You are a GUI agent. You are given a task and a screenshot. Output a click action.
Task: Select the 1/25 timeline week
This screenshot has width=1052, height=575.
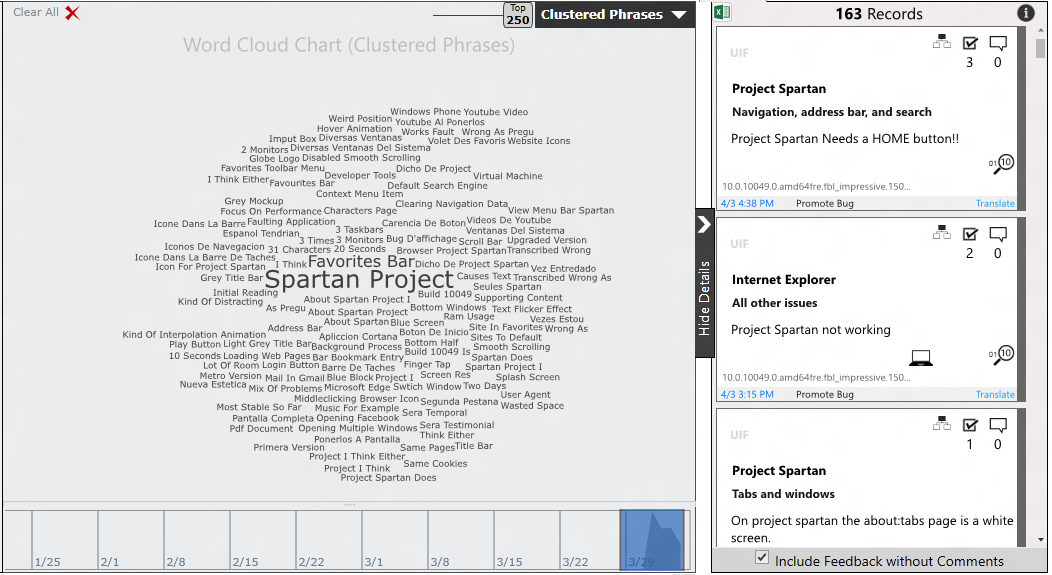point(64,539)
